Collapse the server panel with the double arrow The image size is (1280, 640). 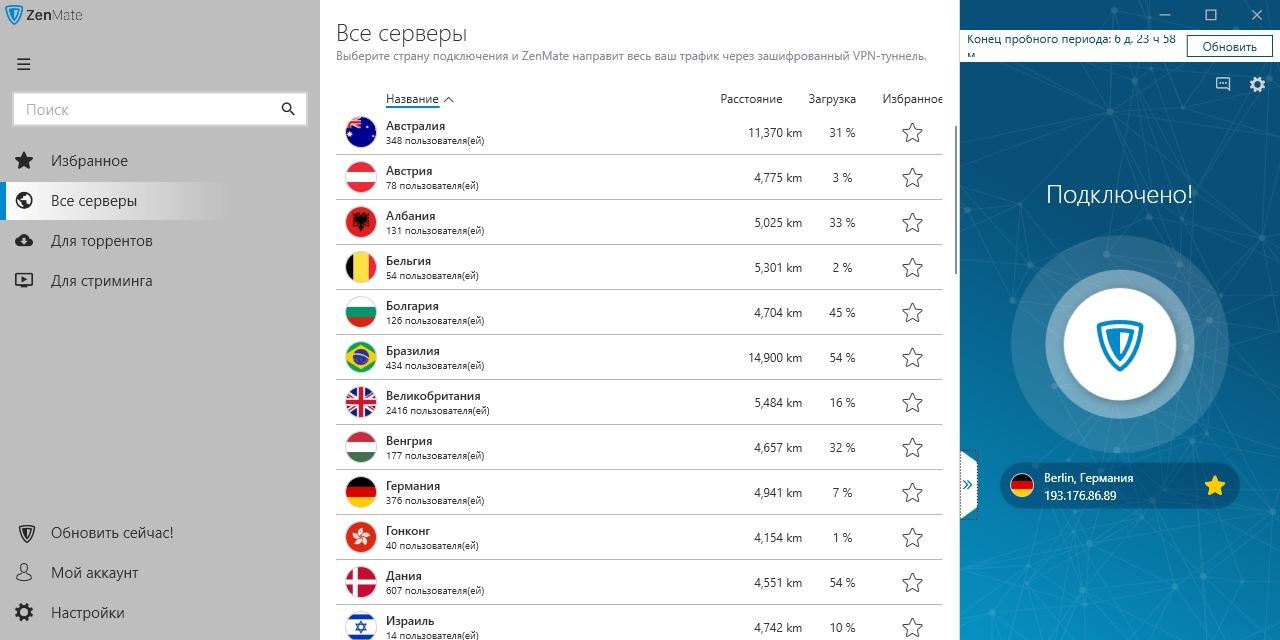(967, 485)
